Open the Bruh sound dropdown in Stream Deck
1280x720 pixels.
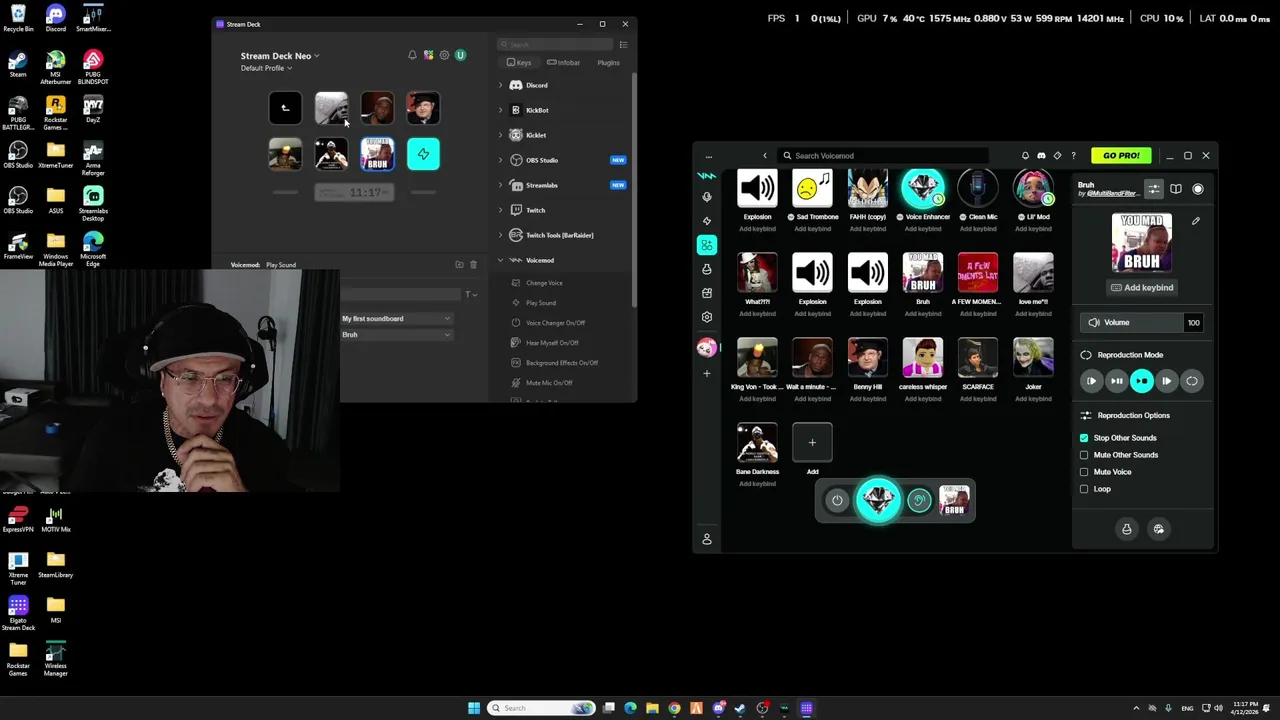tap(396, 335)
